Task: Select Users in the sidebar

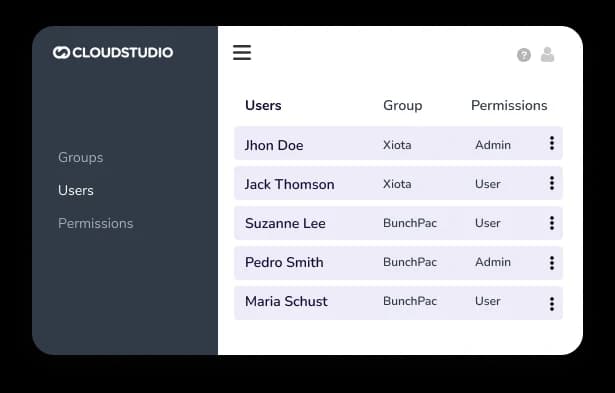Action: point(76,191)
